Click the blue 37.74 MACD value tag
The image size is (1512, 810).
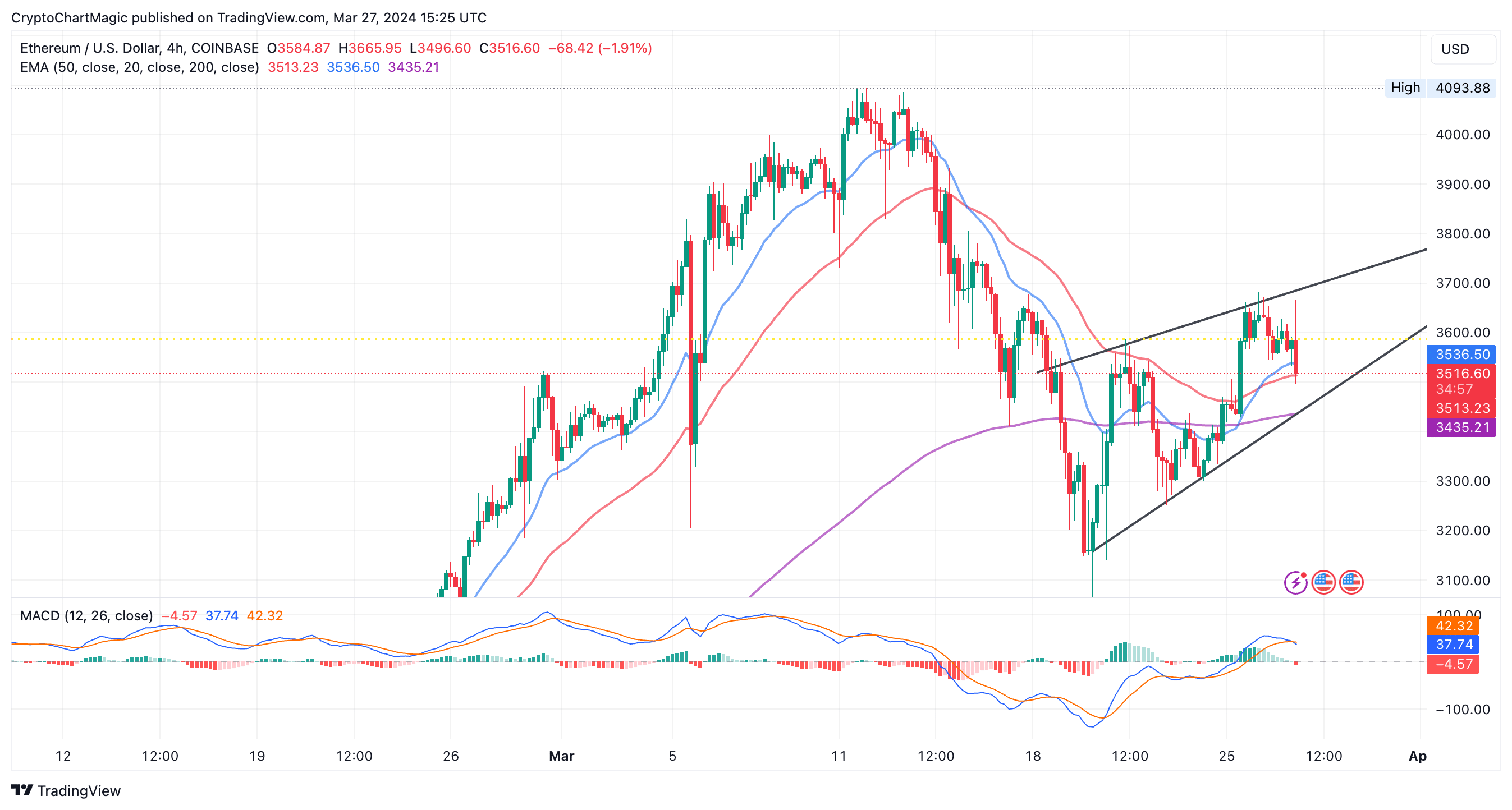pyautogui.click(x=1453, y=645)
